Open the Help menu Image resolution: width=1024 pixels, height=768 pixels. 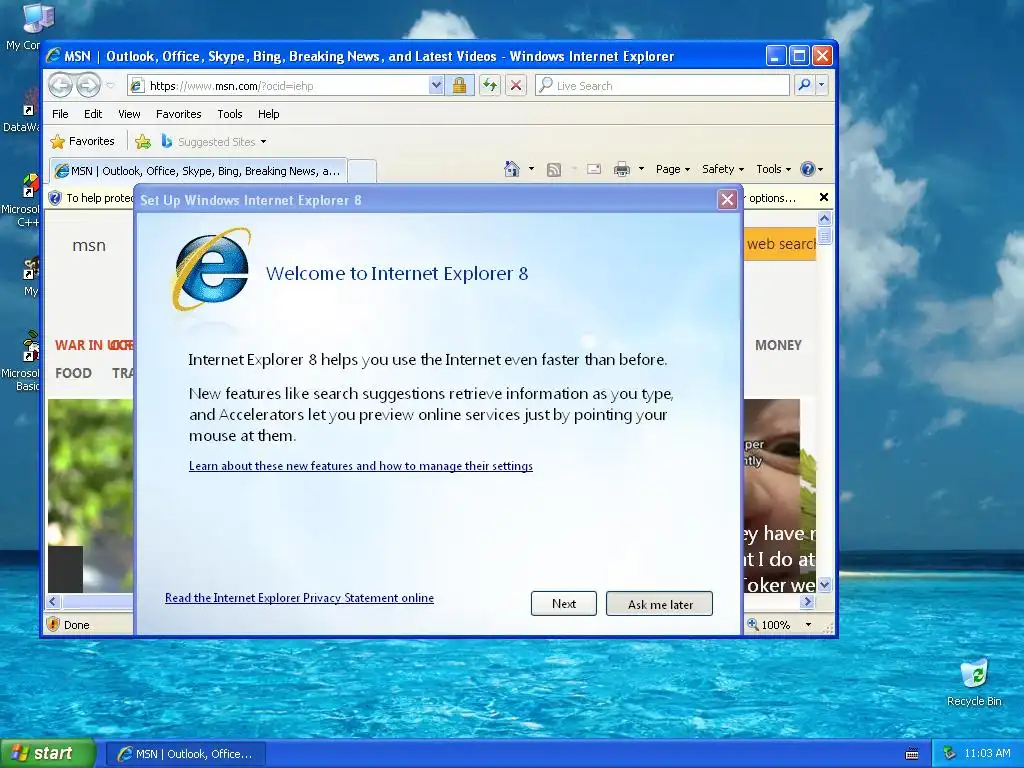tap(268, 114)
